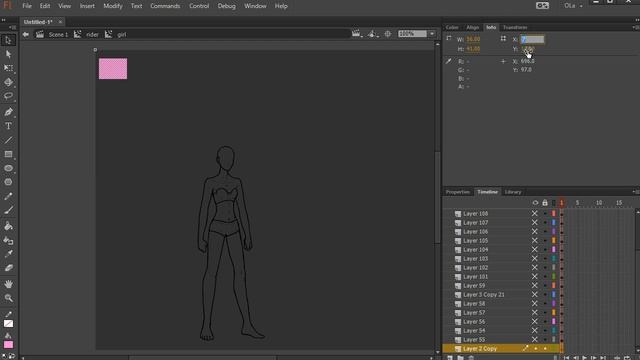The height and width of the screenshot is (360, 640).
Task: Open the Modify menu
Action: point(113,6)
